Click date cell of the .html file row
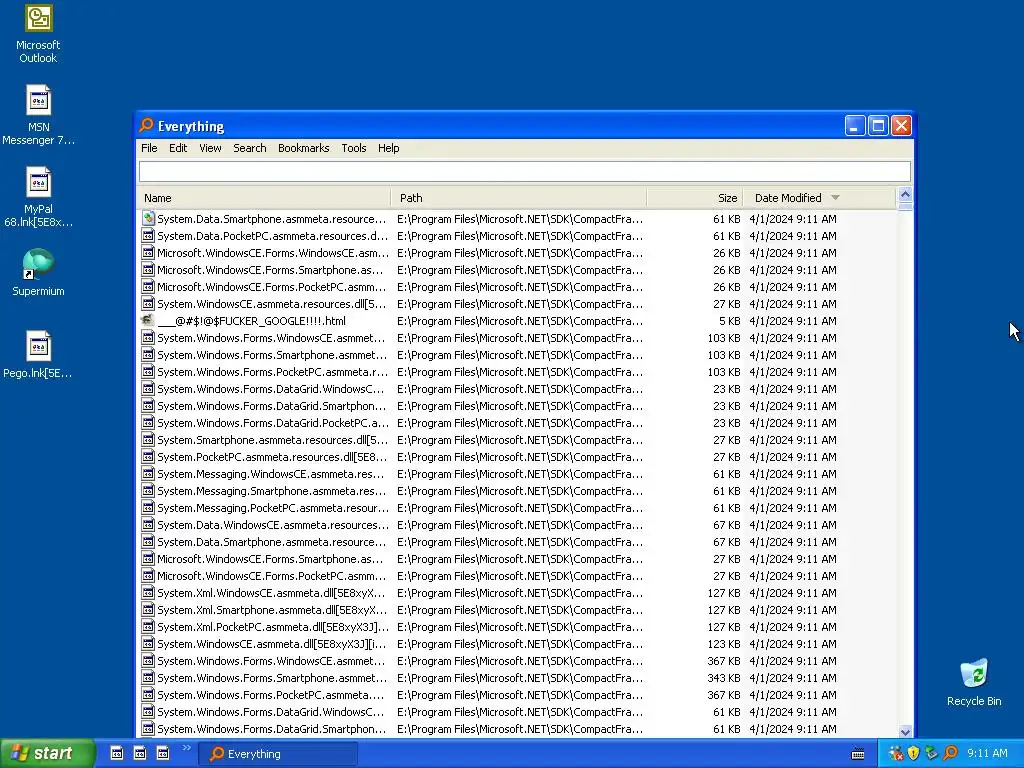1024x768 pixels. point(793,321)
